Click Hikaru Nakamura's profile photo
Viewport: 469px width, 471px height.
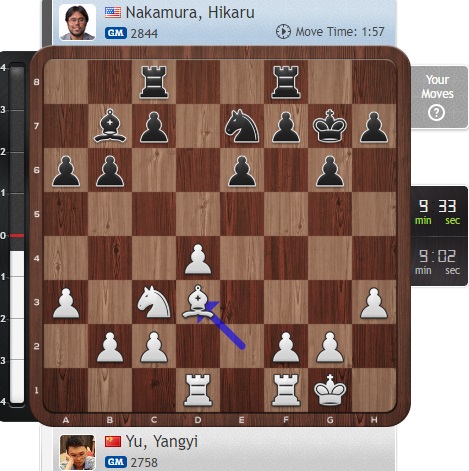(x=77, y=22)
